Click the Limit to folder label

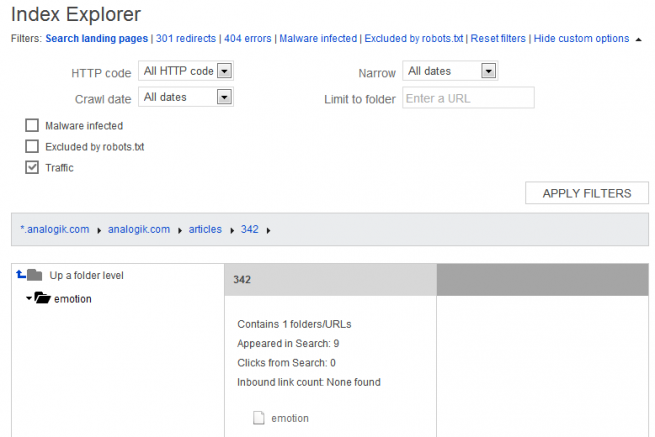[x=360, y=99]
